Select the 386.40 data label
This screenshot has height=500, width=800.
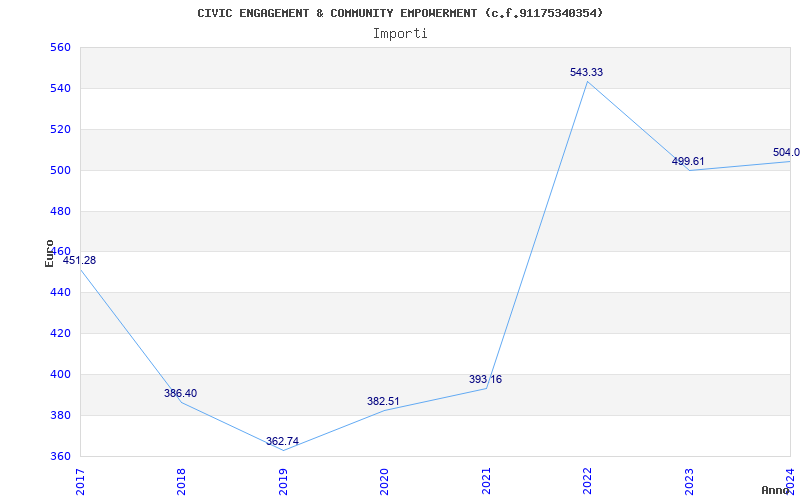pos(180,393)
